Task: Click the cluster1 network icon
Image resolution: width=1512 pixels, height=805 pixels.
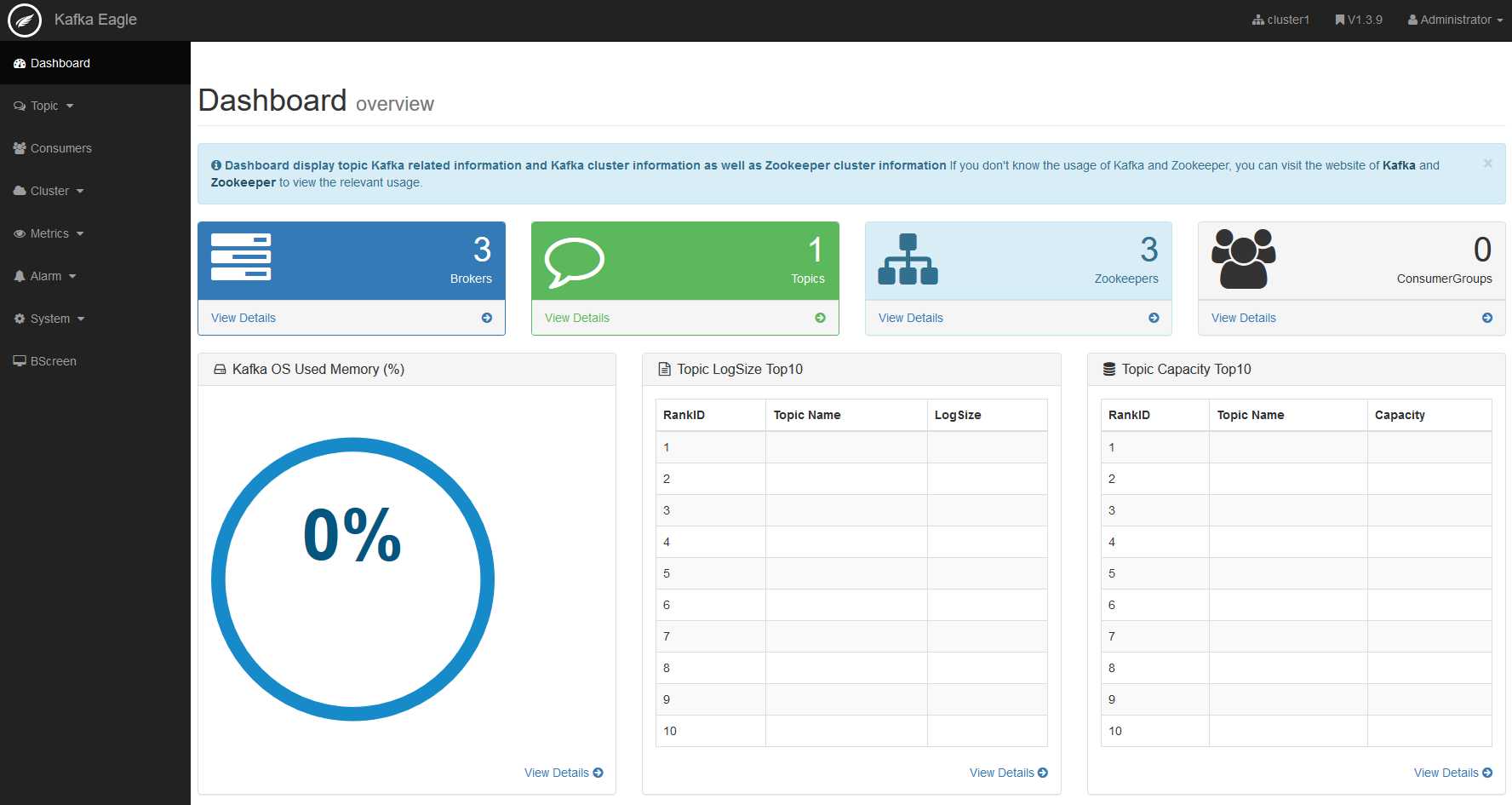Action: [1257, 20]
